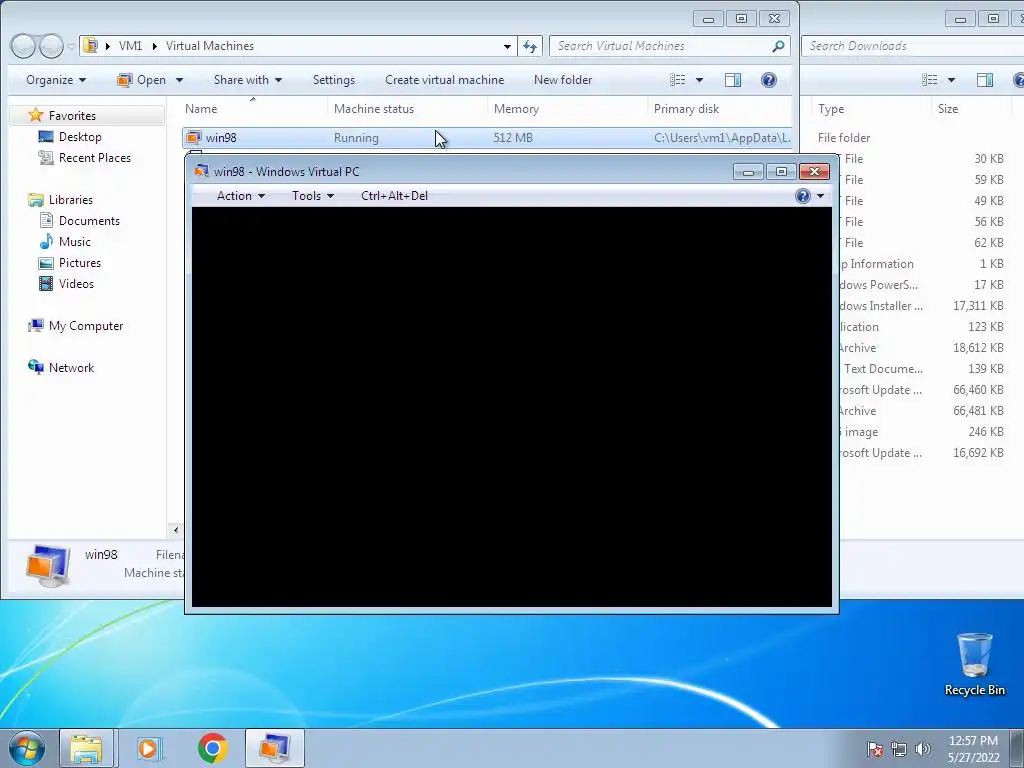Viewport: 1024px width, 768px height.
Task: Send Ctrl+Alt+Del to win98
Action: (394, 196)
